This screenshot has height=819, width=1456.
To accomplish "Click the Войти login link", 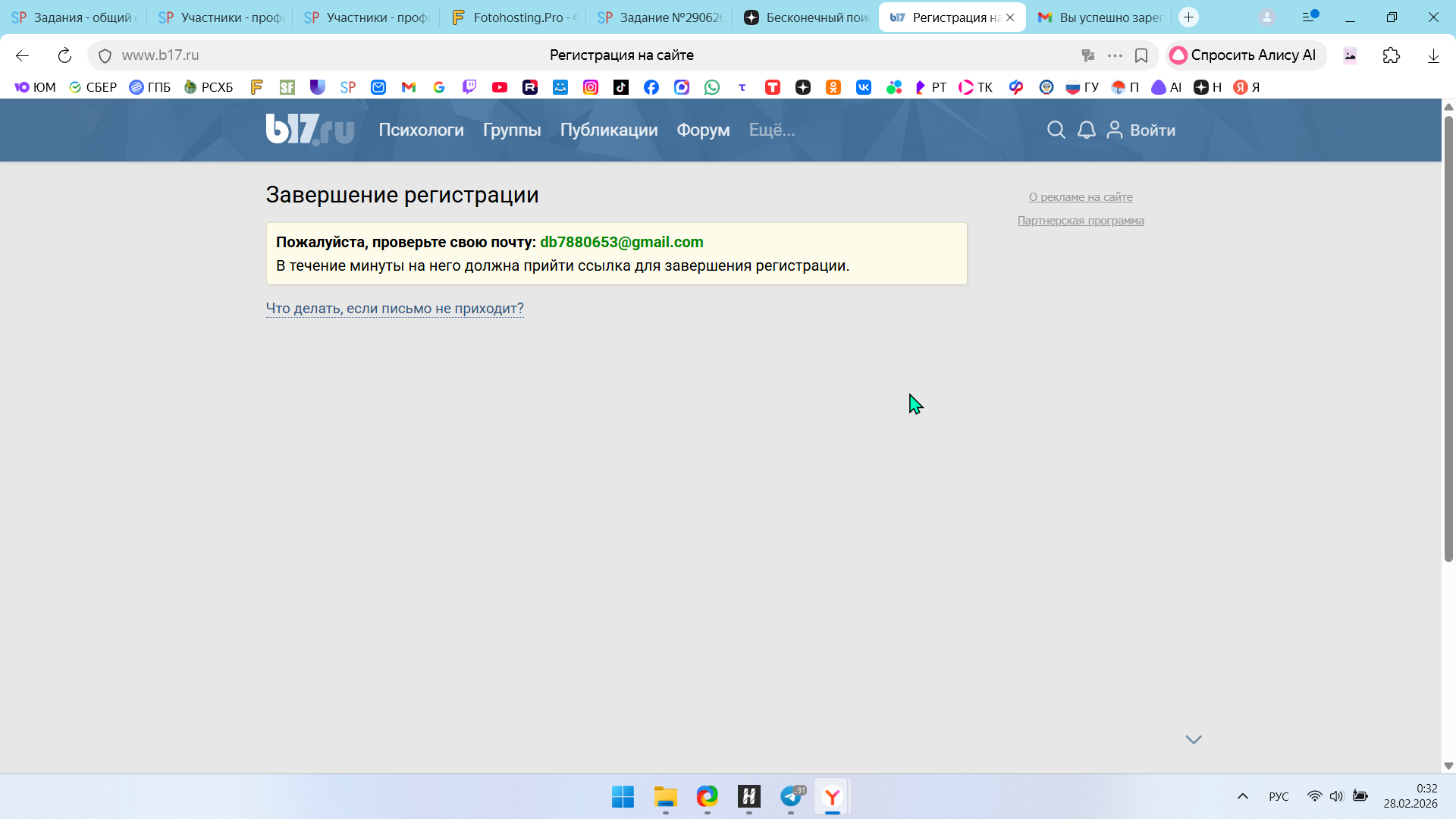I will [1151, 130].
